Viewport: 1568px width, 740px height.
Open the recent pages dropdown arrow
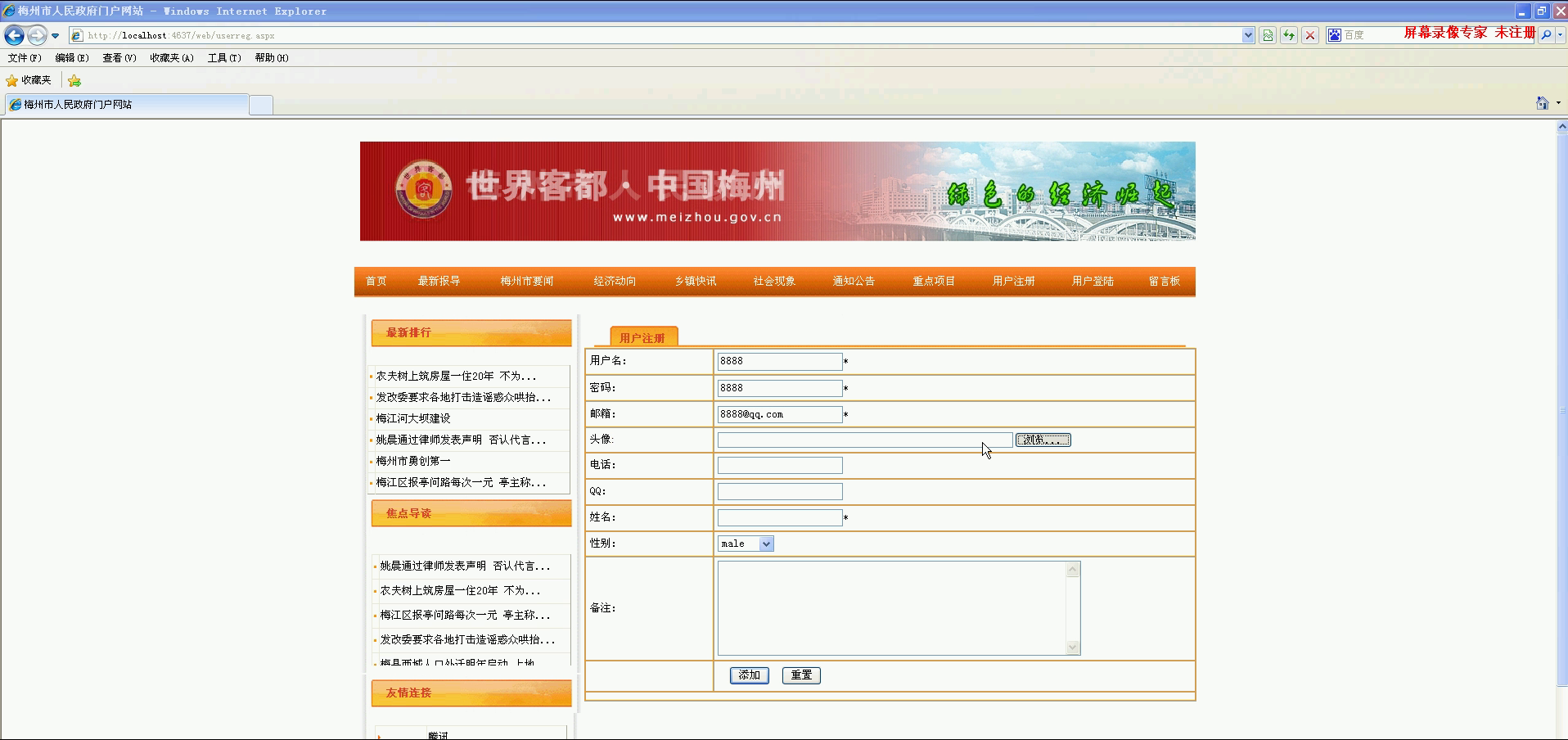(x=55, y=35)
